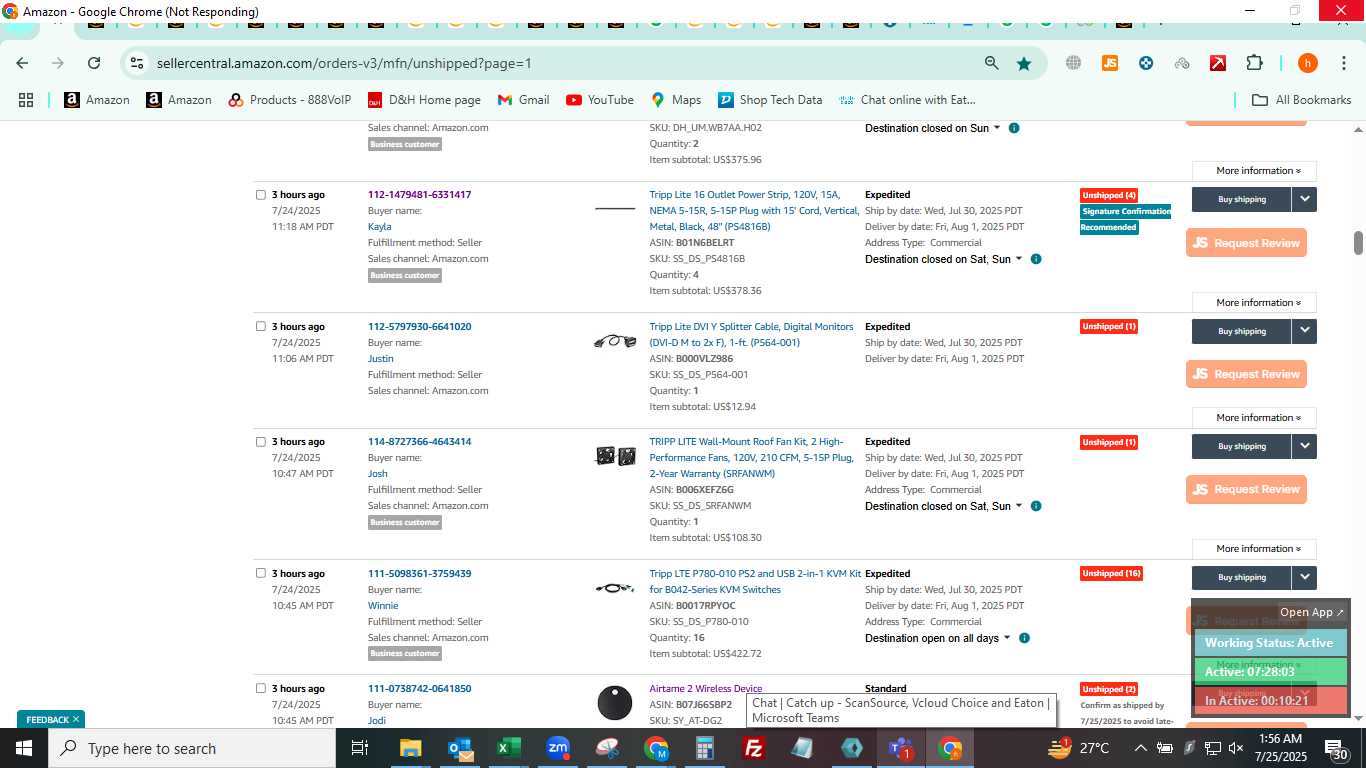Open Task View on the taskbar
The width and height of the screenshot is (1366, 768).
(x=361, y=748)
